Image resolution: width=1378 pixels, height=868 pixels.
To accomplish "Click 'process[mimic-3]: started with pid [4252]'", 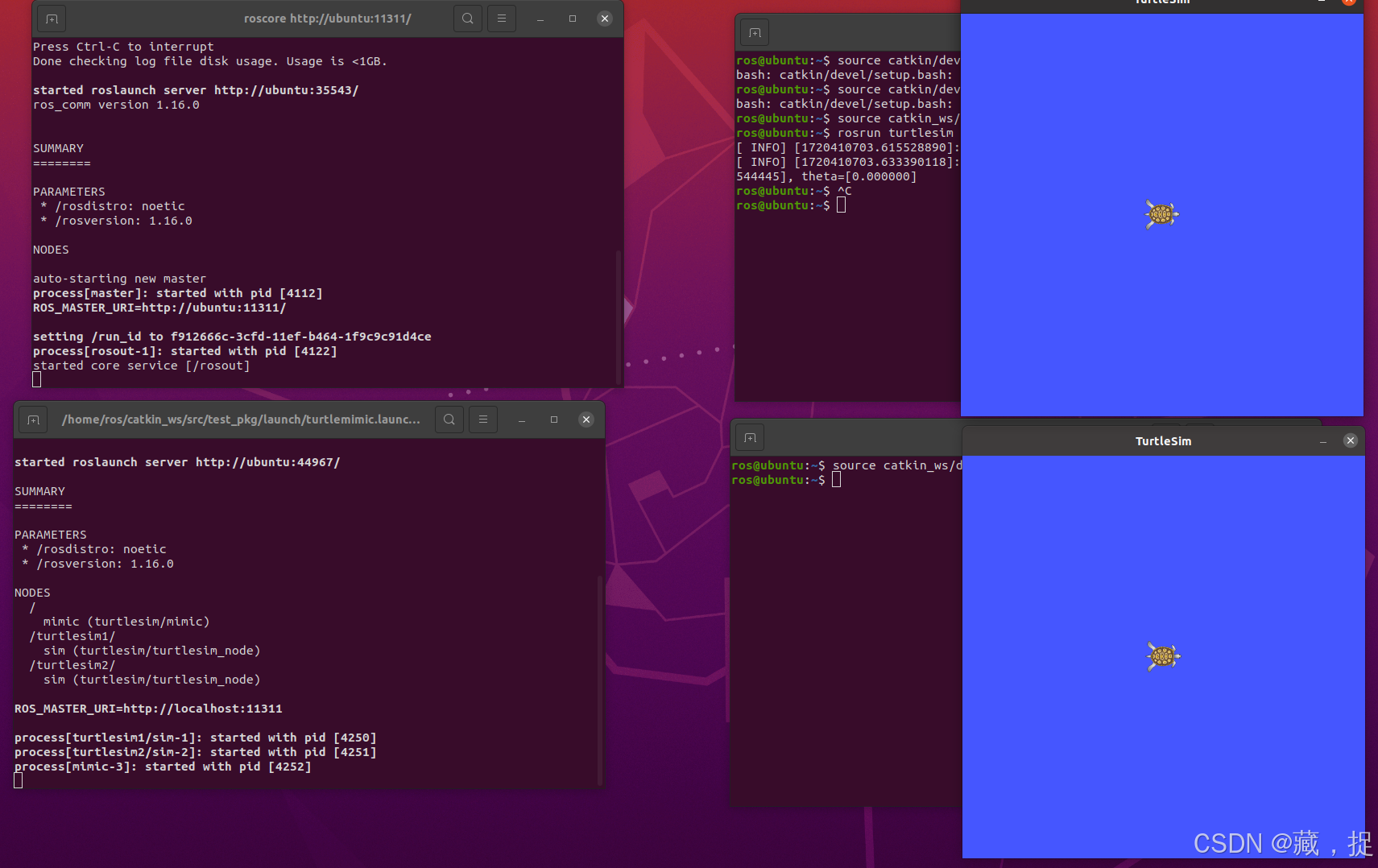I will [163, 767].
